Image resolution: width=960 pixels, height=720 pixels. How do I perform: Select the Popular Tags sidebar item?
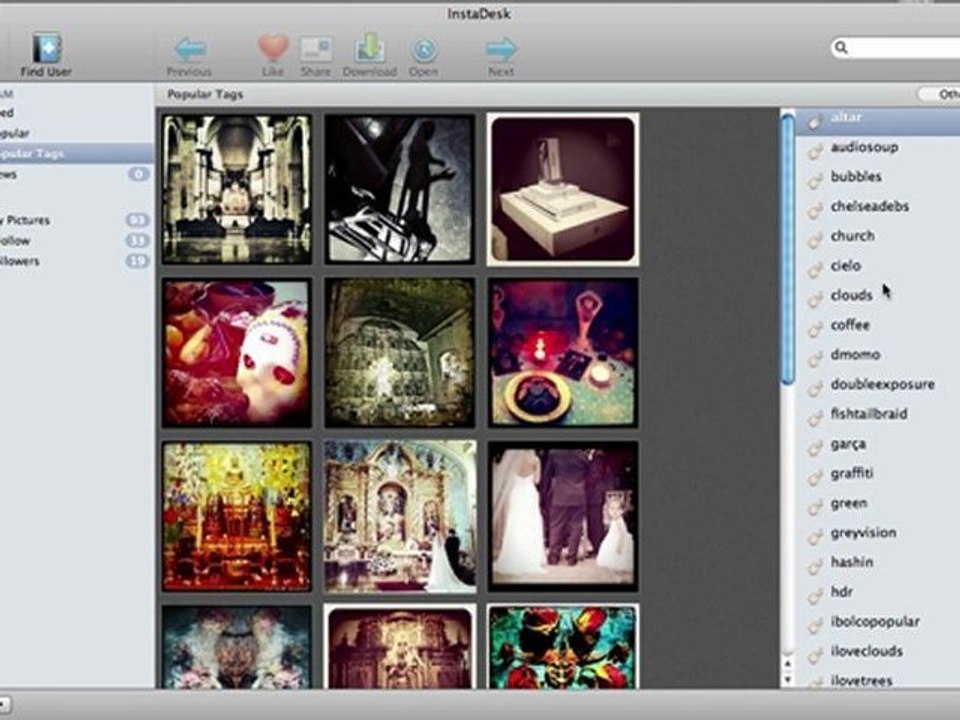pyautogui.click(x=77, y=153)
